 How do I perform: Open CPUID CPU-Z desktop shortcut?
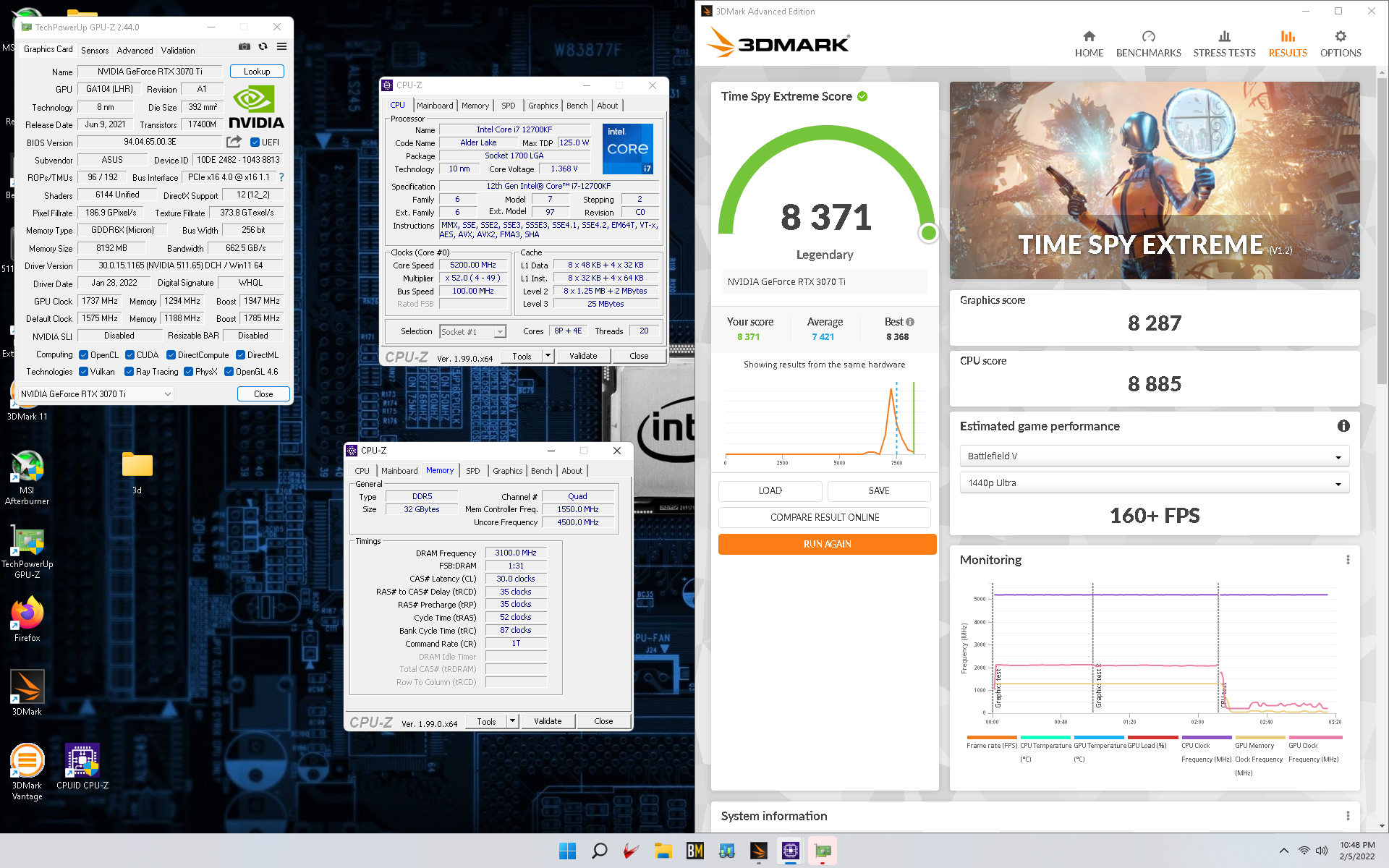(x=82, y=767)
